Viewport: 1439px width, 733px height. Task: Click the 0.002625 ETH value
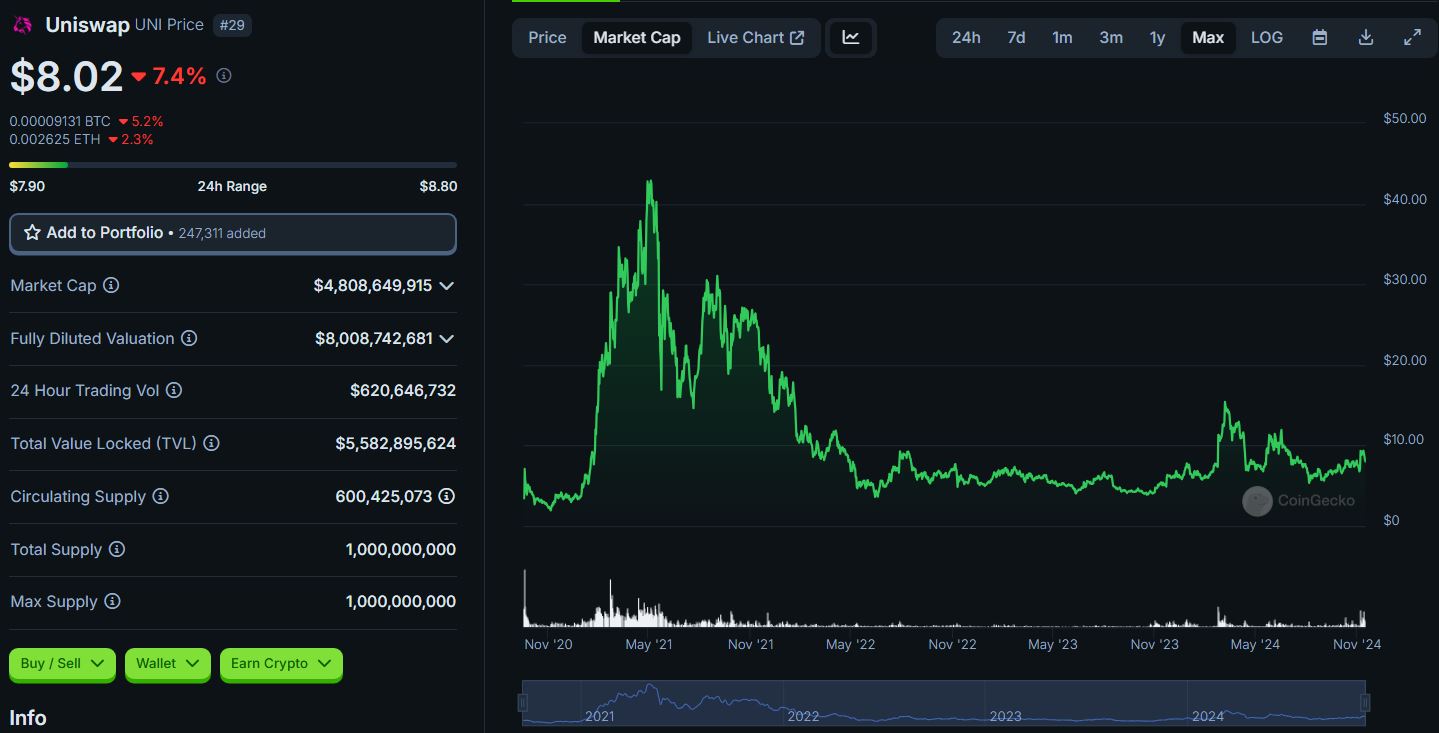55,139
